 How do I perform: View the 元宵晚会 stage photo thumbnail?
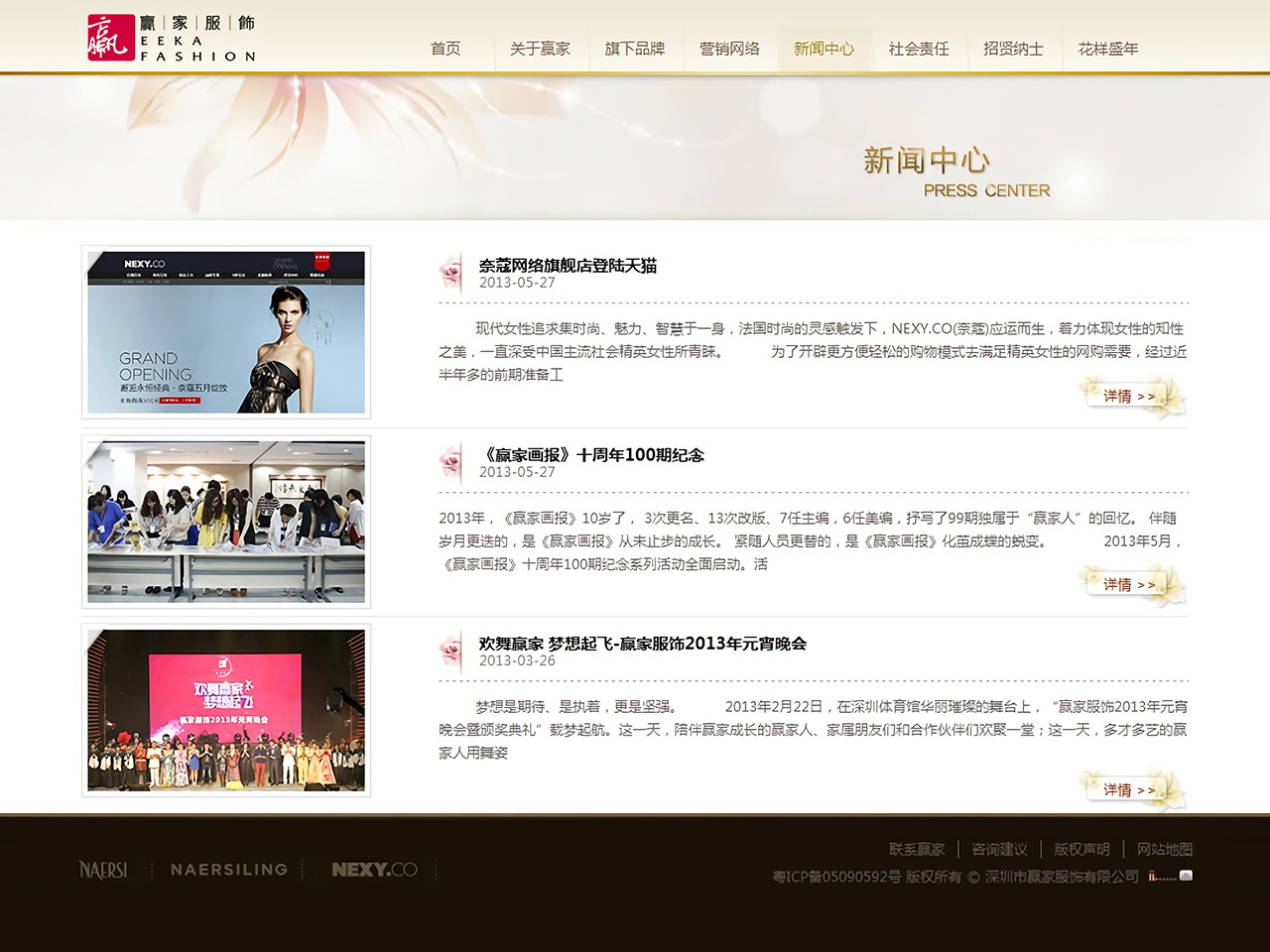coord(226,710)
